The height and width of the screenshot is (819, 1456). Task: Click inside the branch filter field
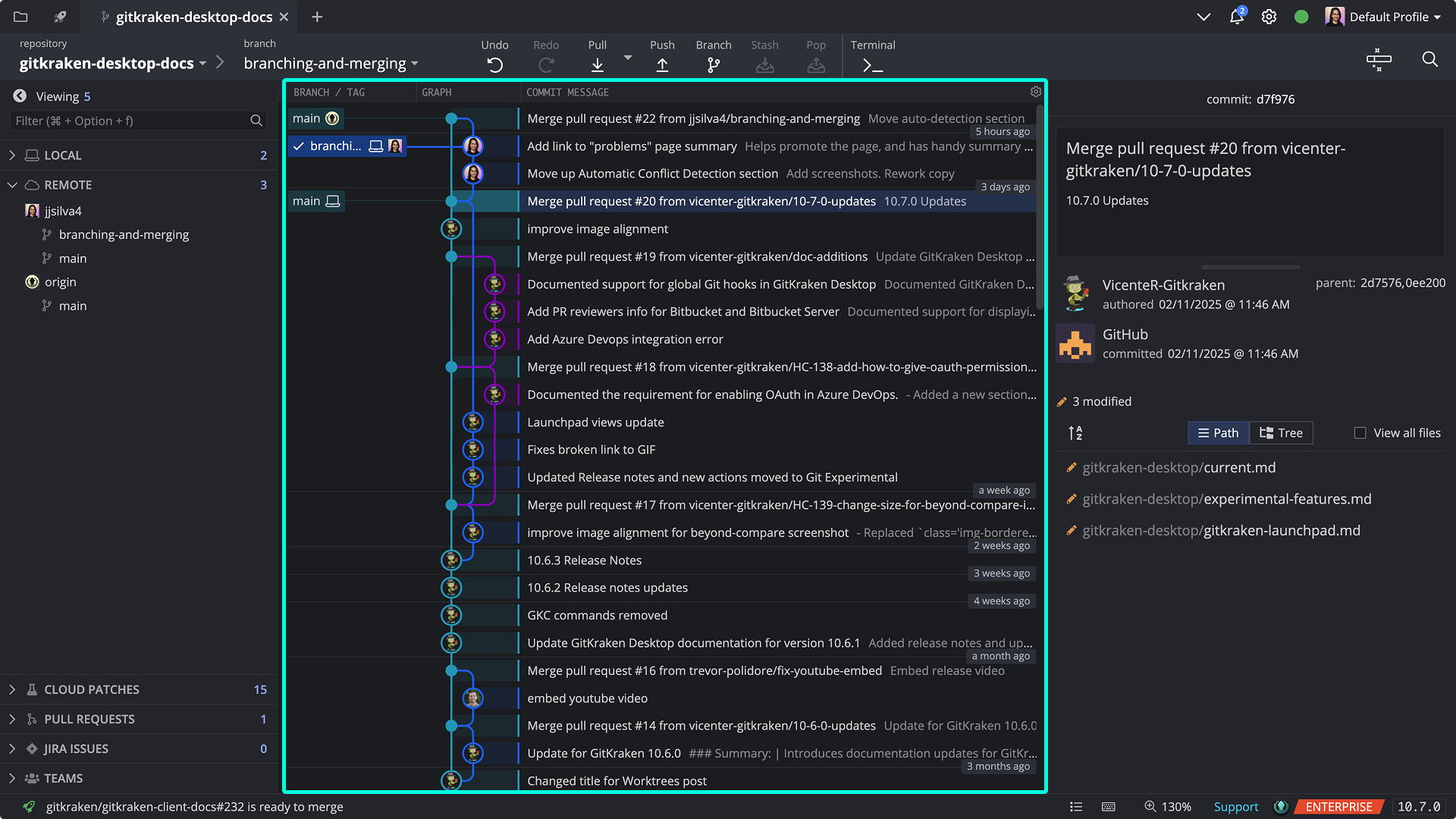click(129, 121)
